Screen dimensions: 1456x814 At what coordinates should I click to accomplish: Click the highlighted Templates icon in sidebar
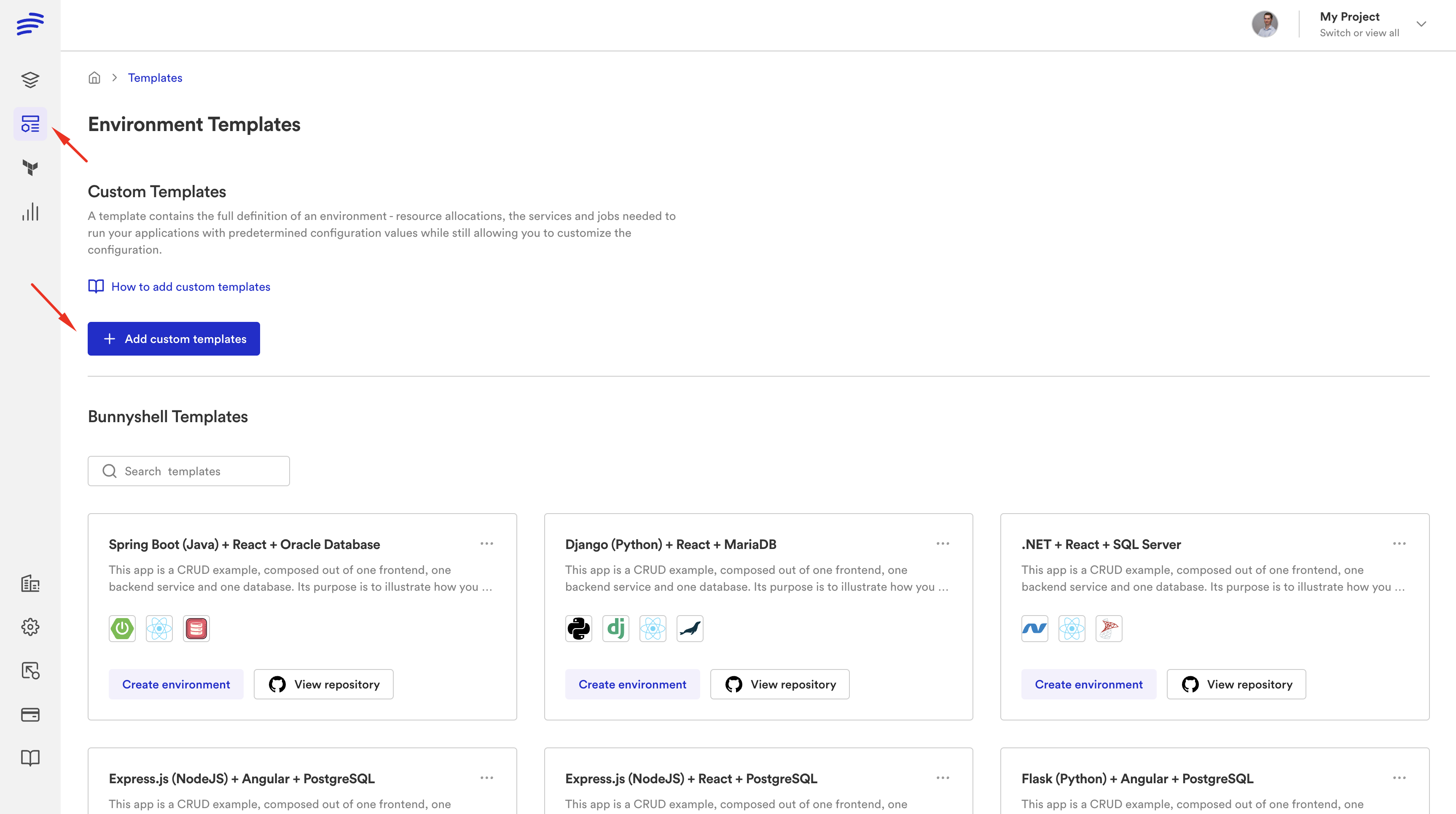(30, 124)
